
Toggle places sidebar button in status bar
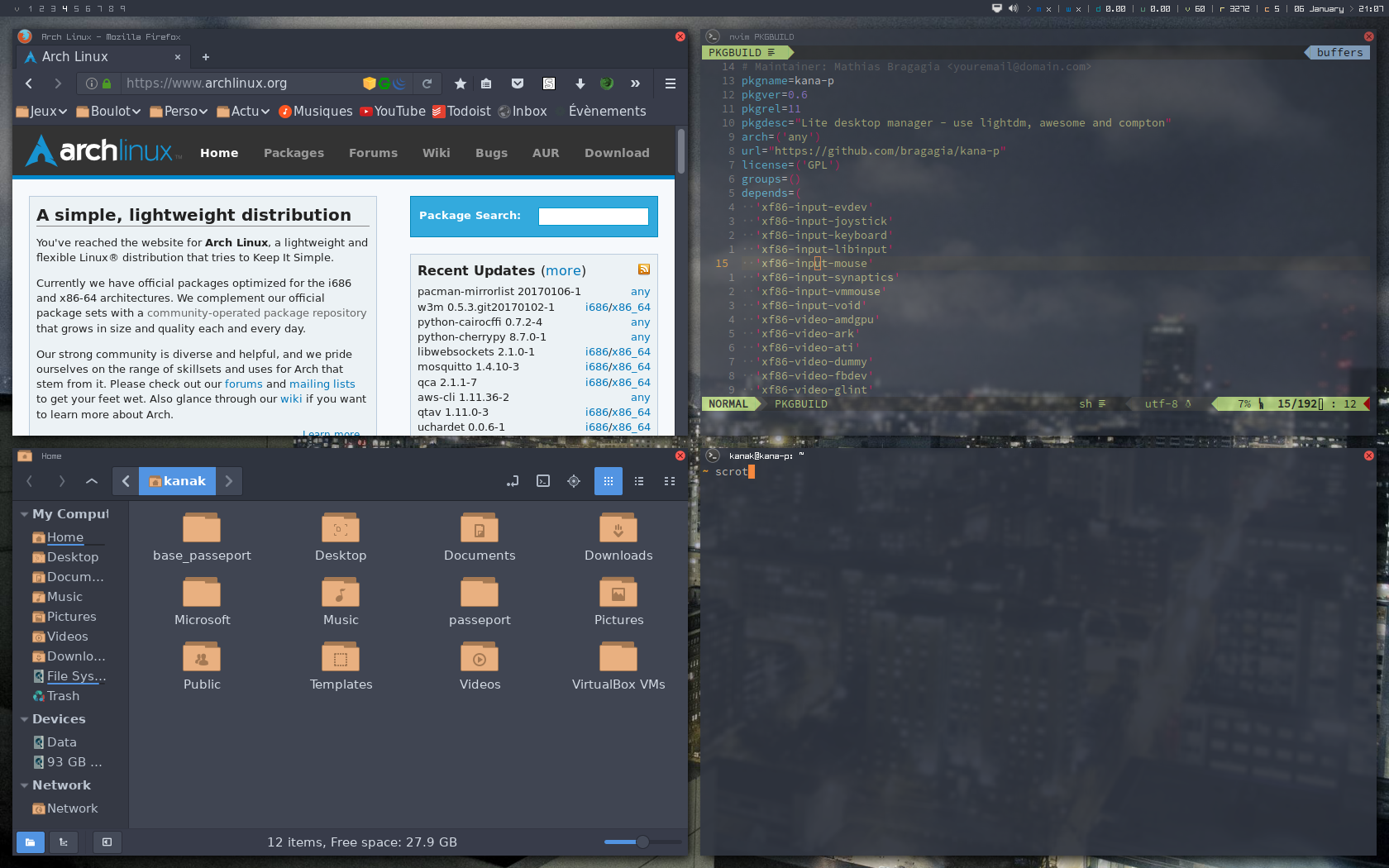(x=31, y=842)
